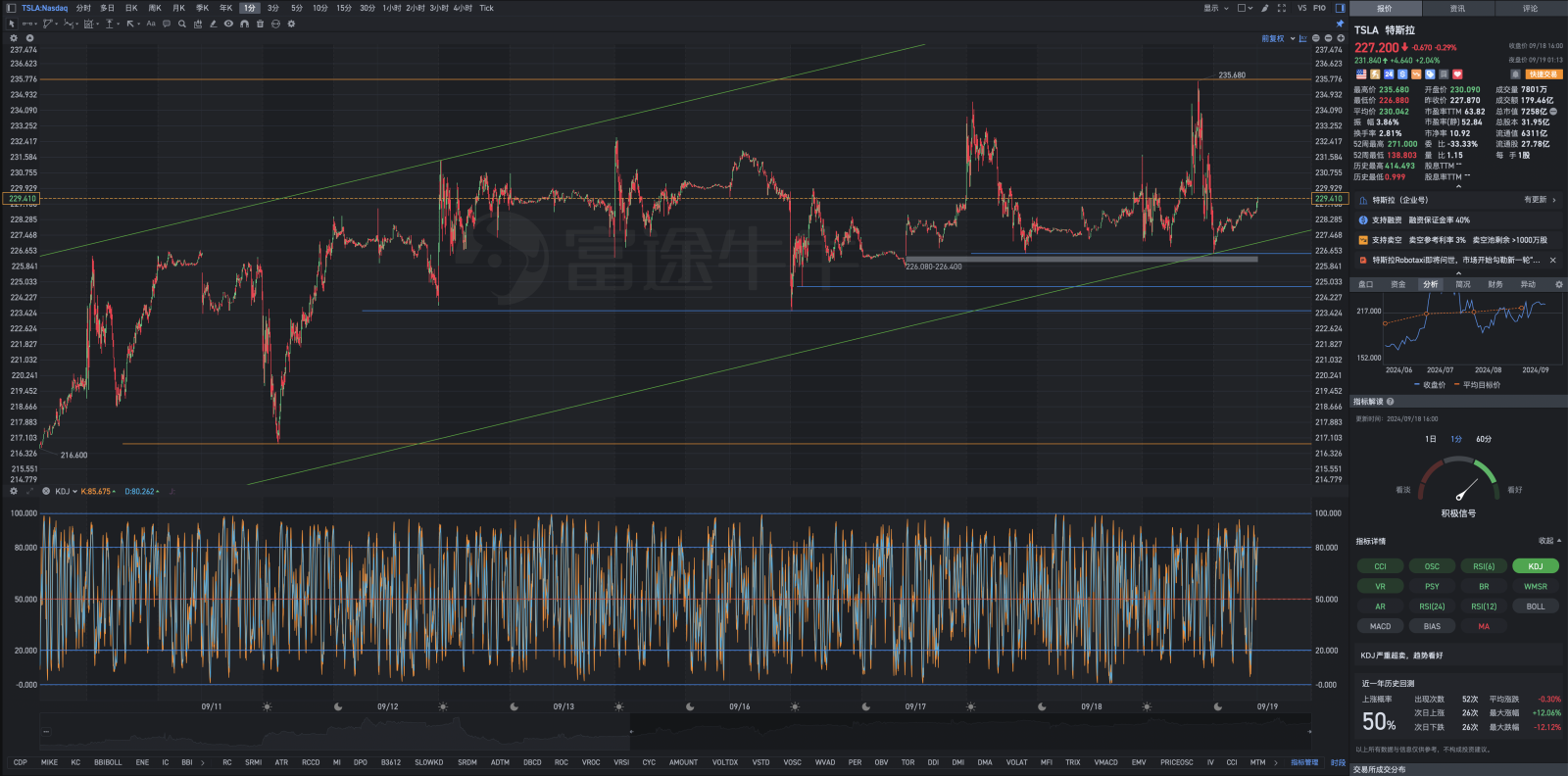Screen dimensions: 1568x776
Task: Click the brush style icon
Action: 1265,8
